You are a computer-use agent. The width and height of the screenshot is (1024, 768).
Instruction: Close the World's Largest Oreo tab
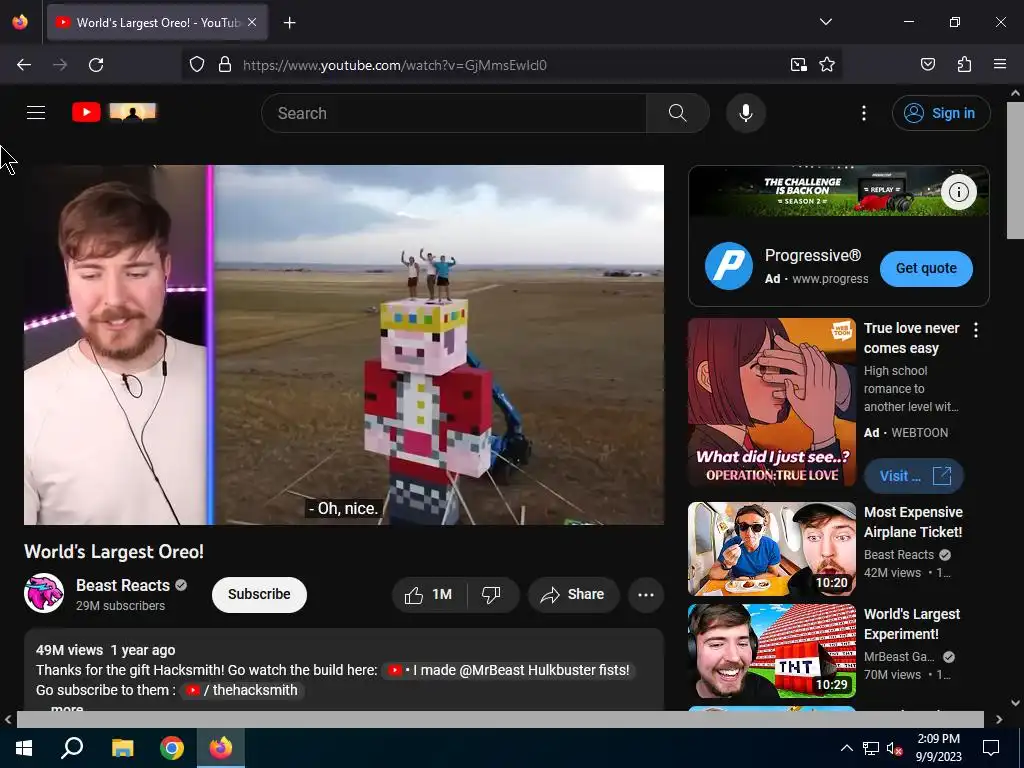pyautogui.click(x=252, y=22)
